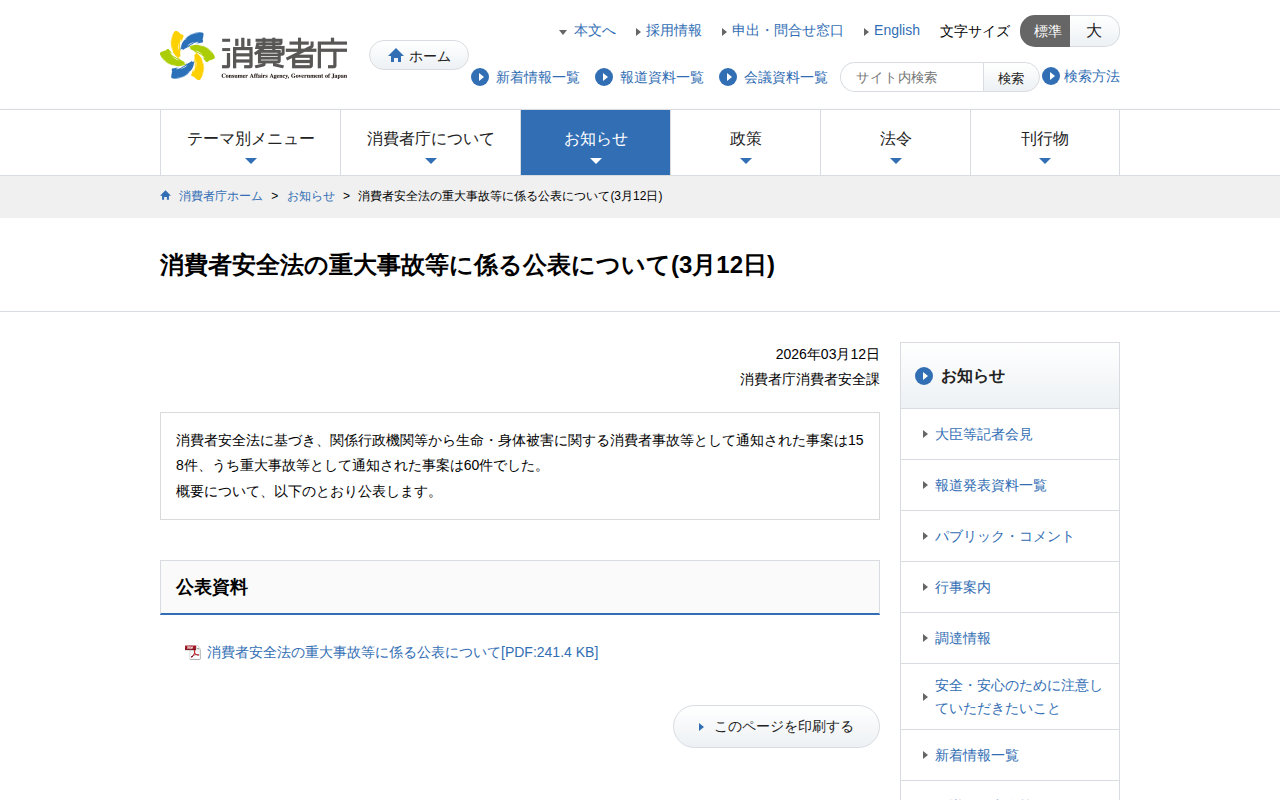Keep text size at 標準
This screenshot has height=800, width=1280.
pos(1045,31)
